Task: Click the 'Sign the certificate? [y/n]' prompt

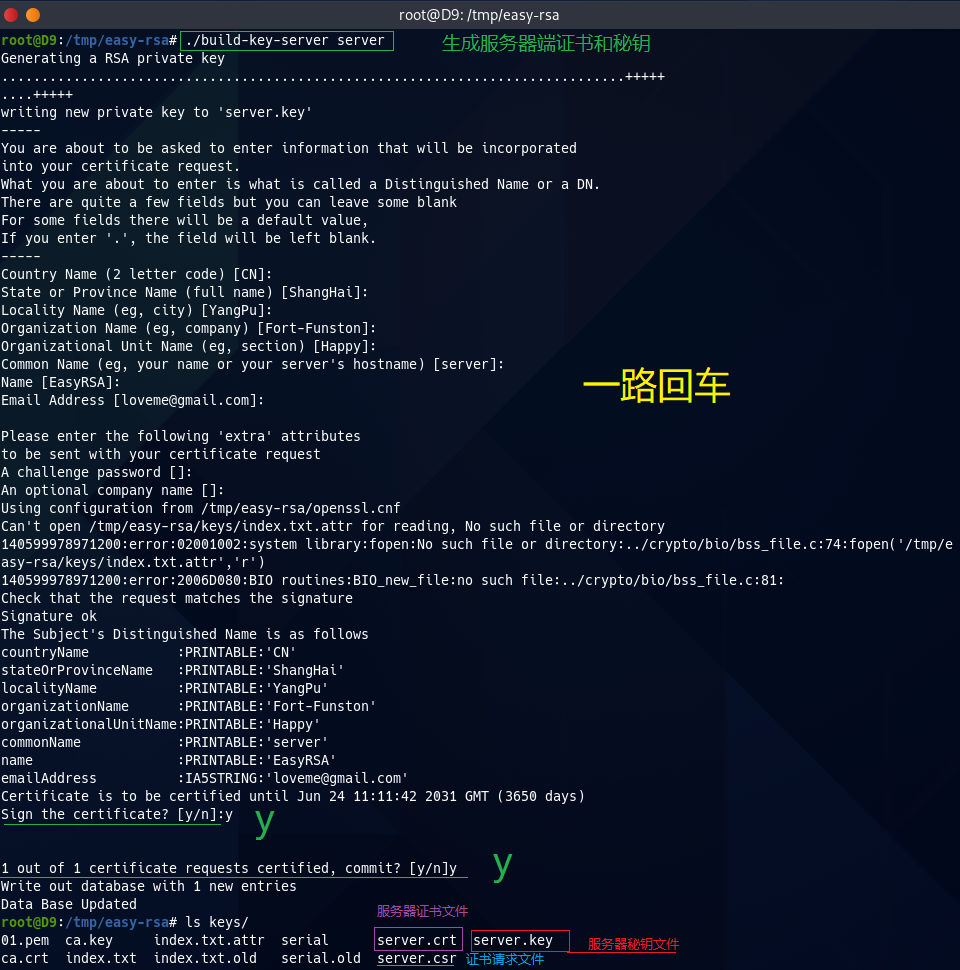Action: [110, 814]
